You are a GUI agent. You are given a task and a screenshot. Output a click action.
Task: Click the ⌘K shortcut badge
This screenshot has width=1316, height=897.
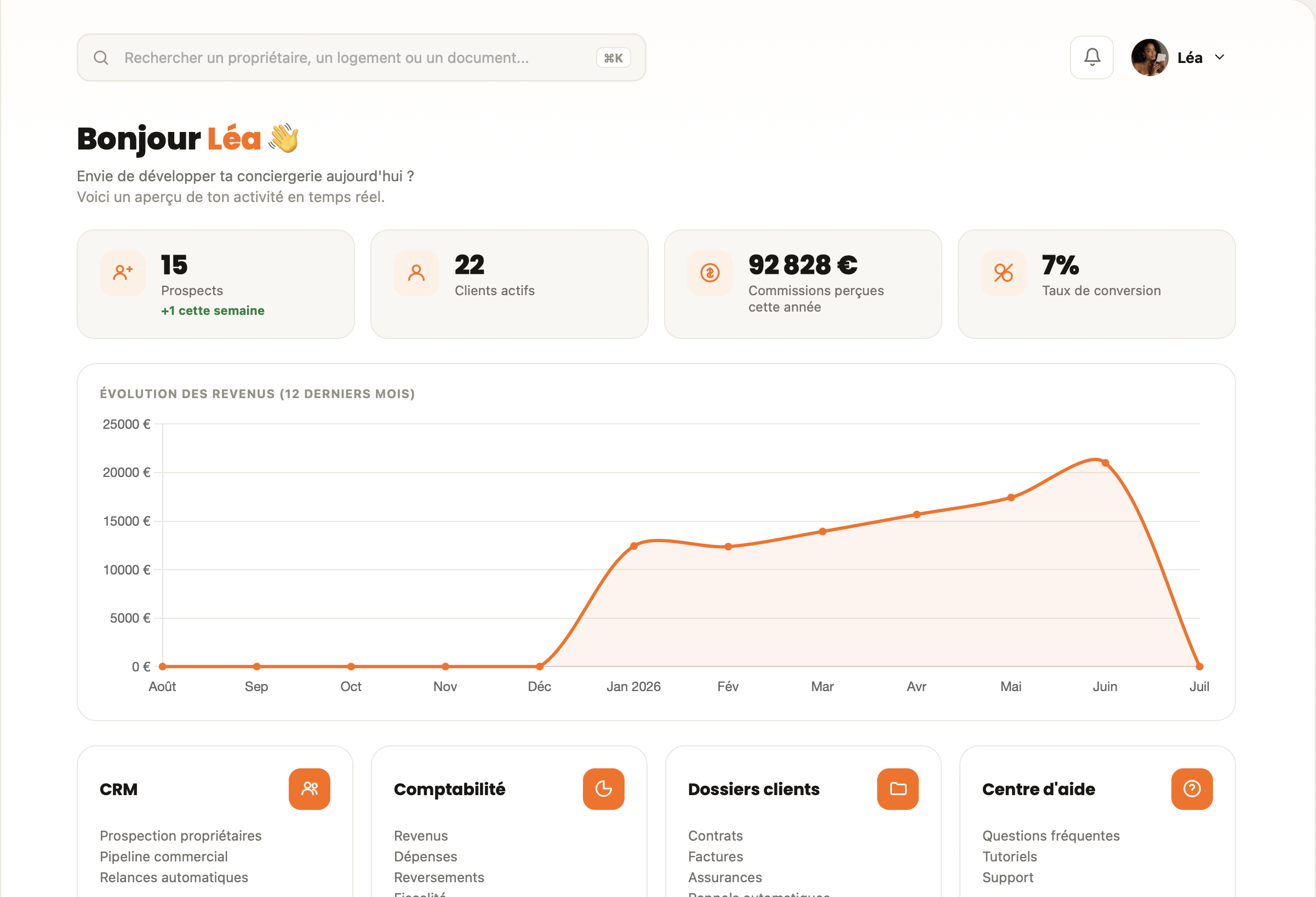pyautogui.click(x=613, y=58)
